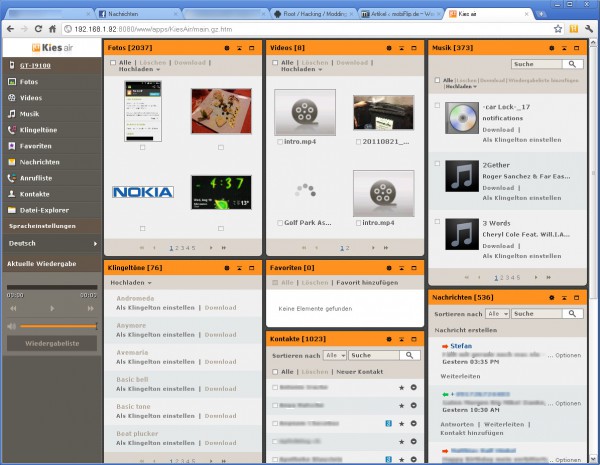This screenshot has height=465, width=600.
Task: Open Klingeltöne in the sidebar
Action: point(38,130)
